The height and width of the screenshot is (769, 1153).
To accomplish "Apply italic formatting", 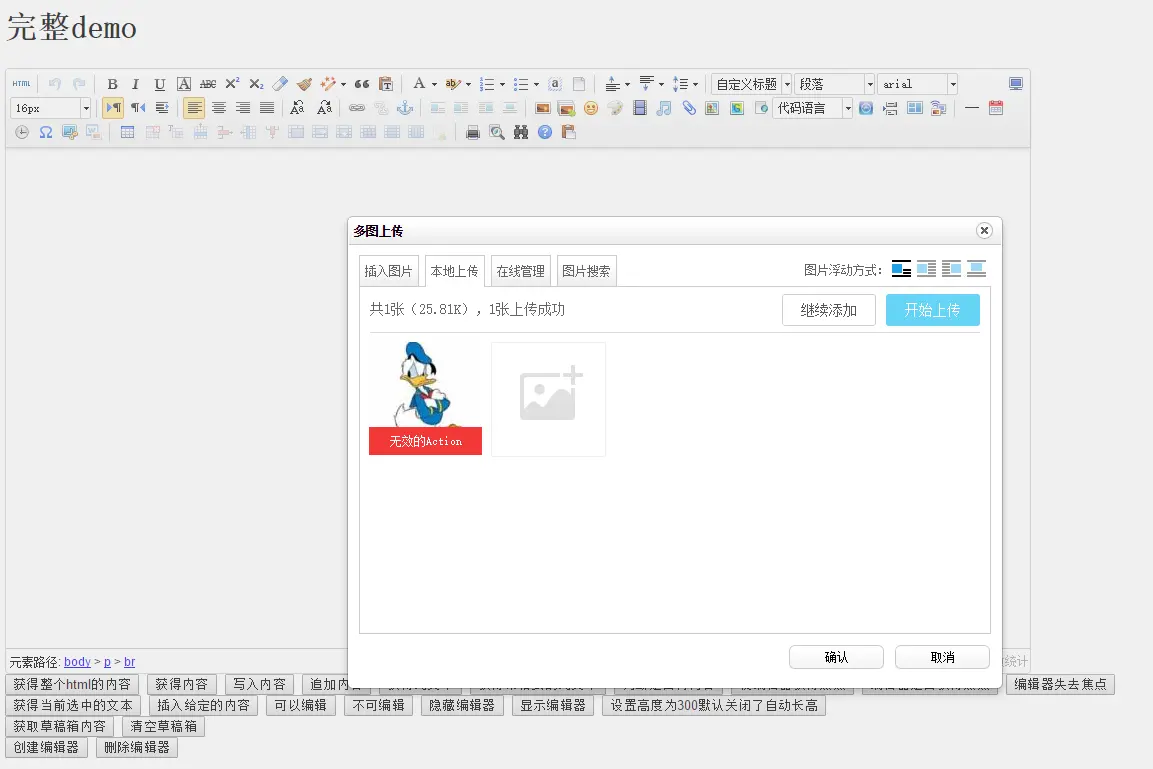I will [x=135, y=84].
